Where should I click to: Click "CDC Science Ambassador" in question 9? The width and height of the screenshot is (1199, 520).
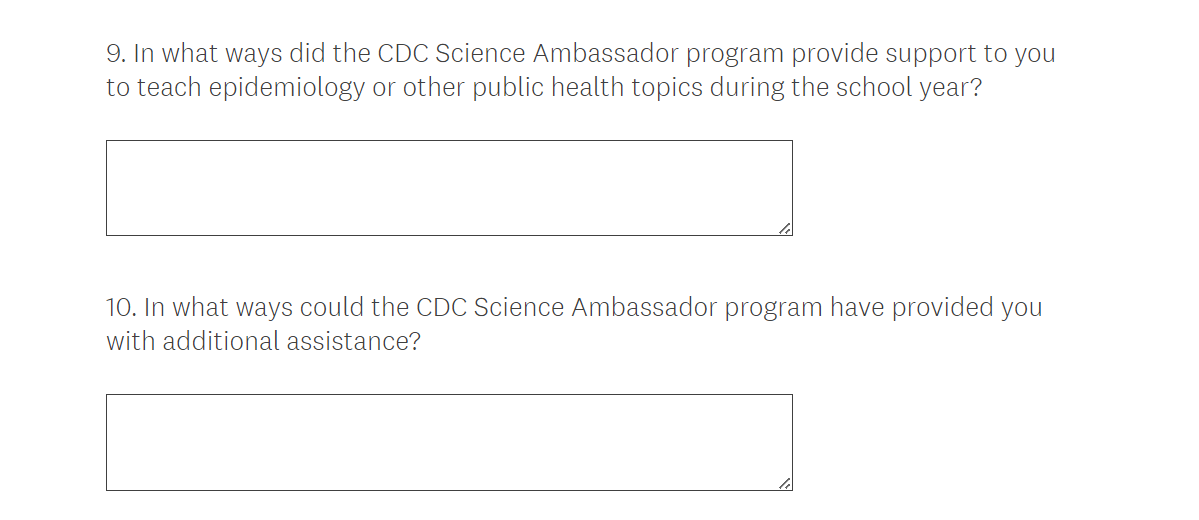click(x=526, y=53)
